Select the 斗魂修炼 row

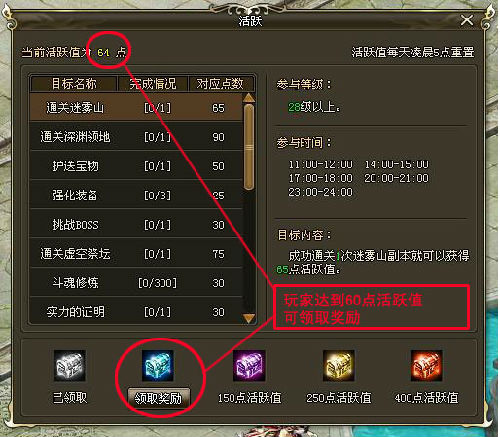click(136, 283)
